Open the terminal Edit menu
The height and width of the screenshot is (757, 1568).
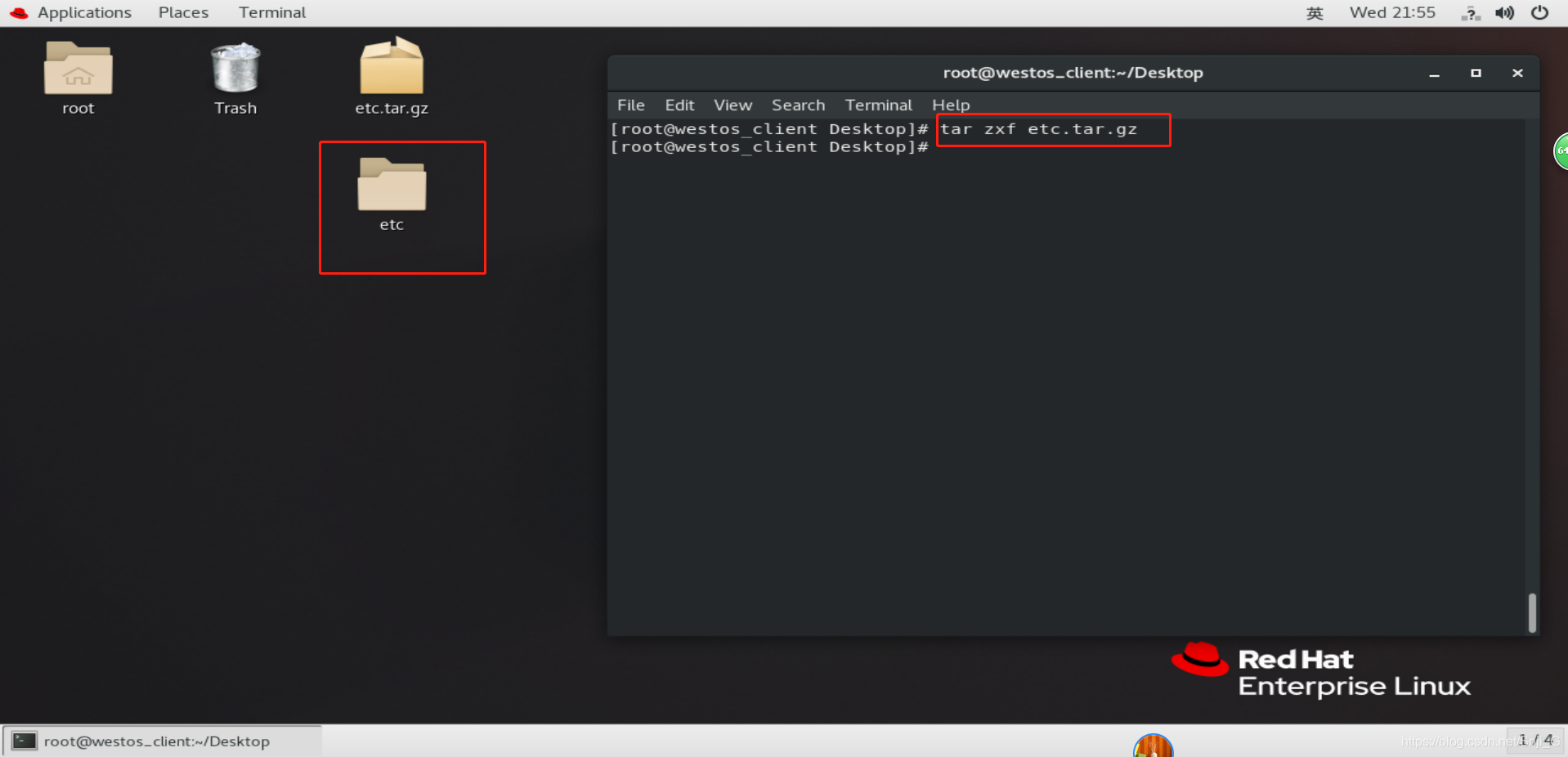[x=679, y=105]
